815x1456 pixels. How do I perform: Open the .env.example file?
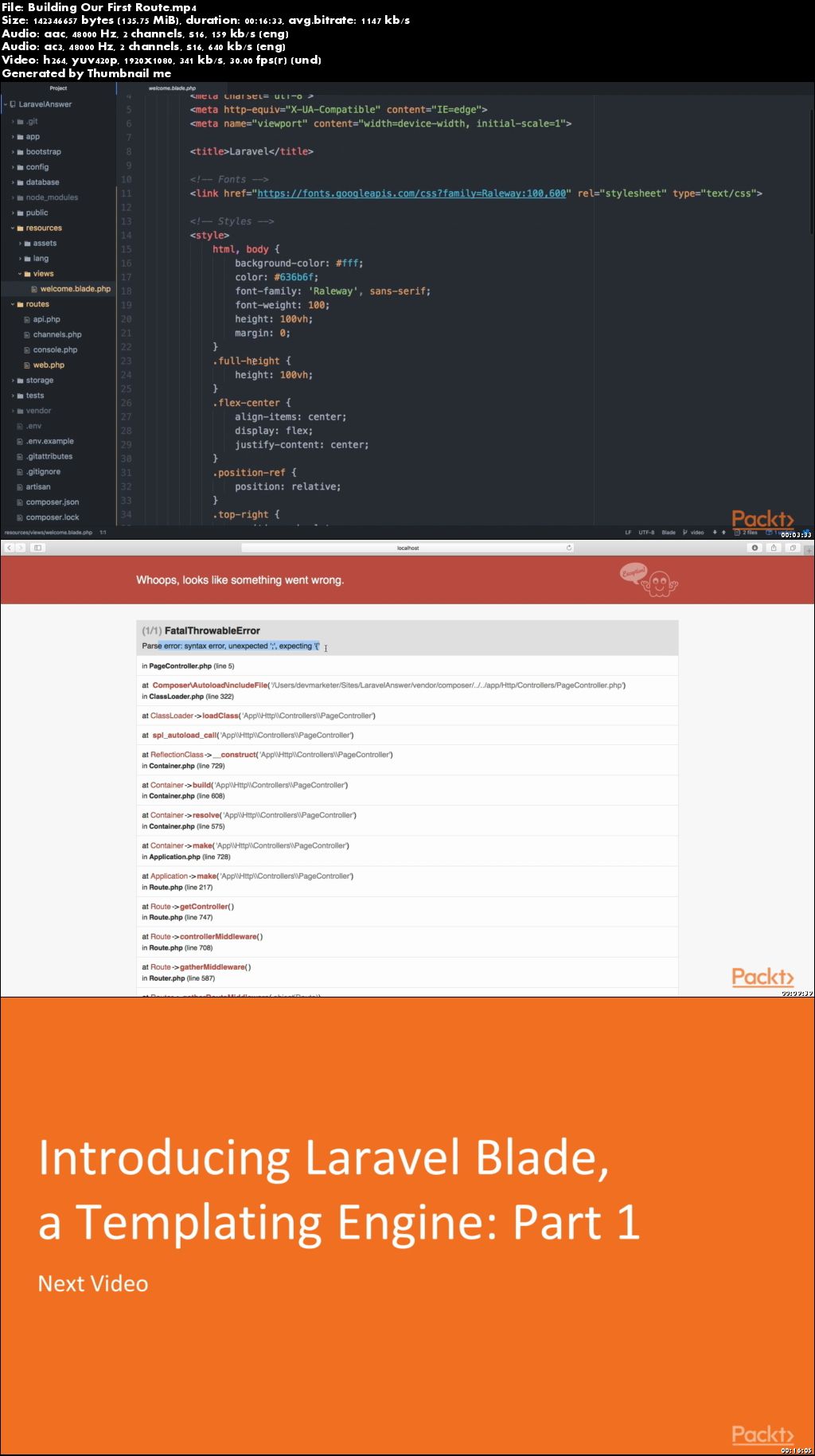[x=49, y=441]
